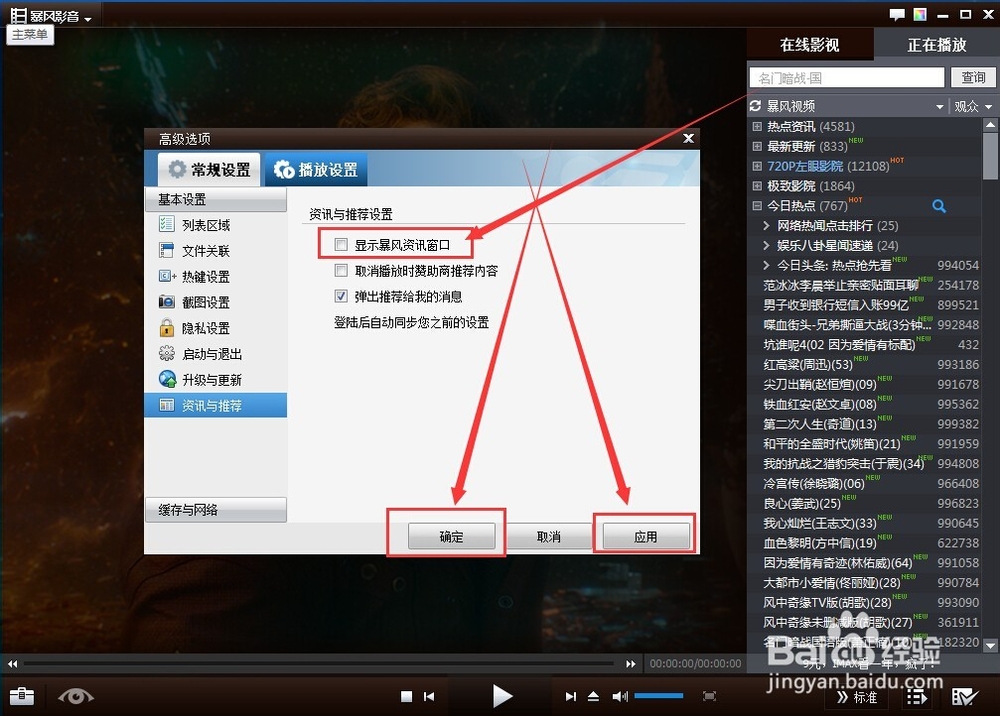Select 文件关联 settings item

coord(216,251)
